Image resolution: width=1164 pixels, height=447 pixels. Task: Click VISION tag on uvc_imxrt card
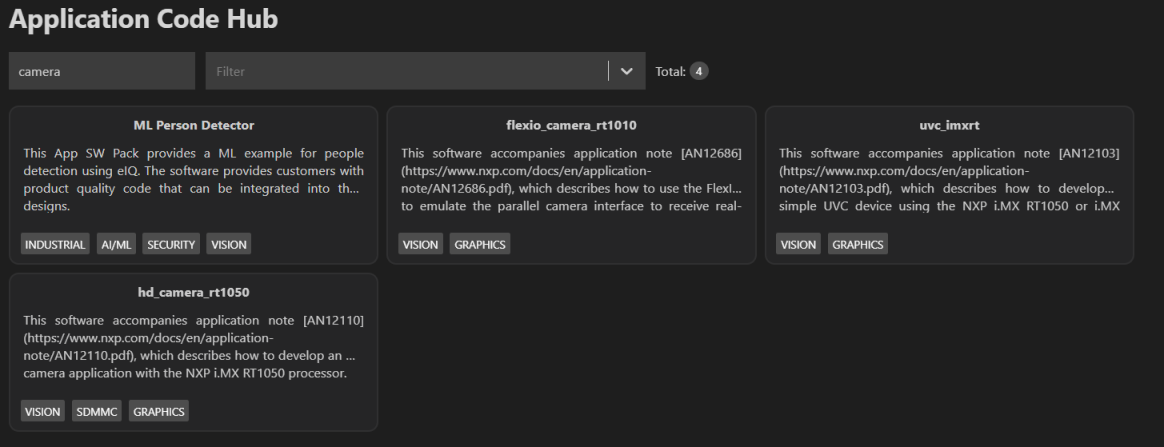click(799, 244)
